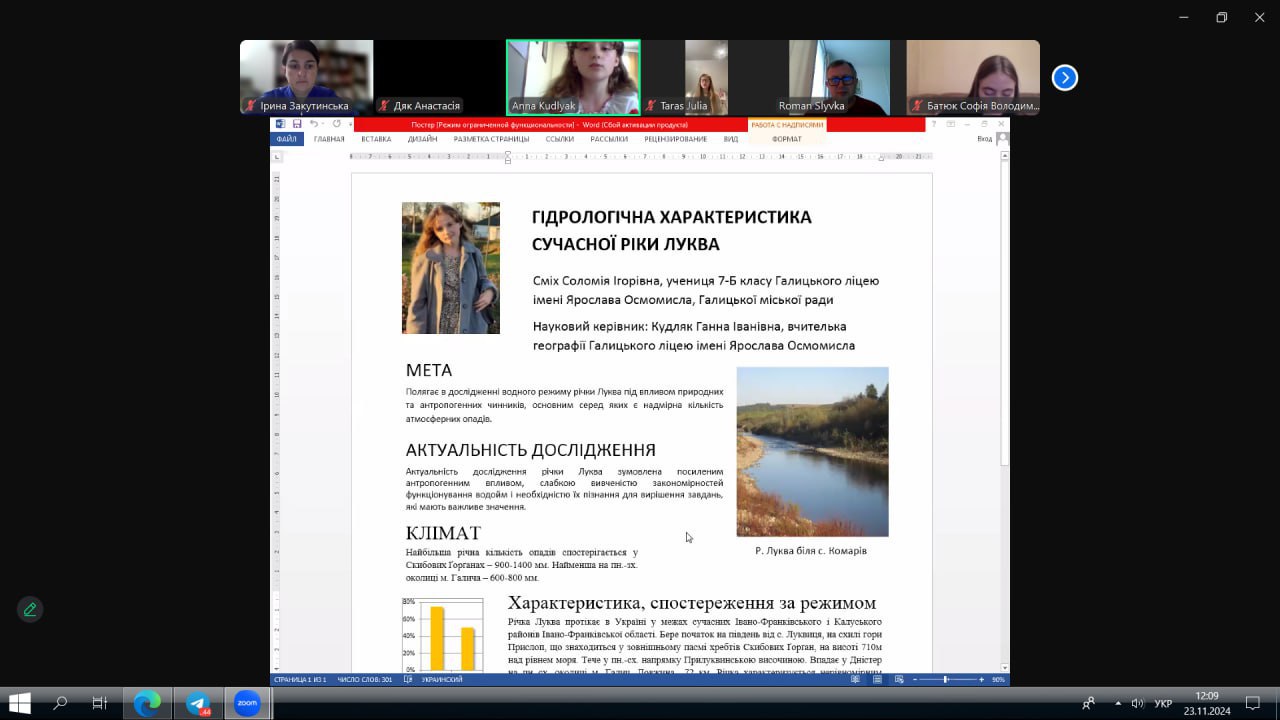This screenshot has height=720, width=1280.
Task: Open the ФАЙЛ menu tab
Action: click(x=286, y=139)
